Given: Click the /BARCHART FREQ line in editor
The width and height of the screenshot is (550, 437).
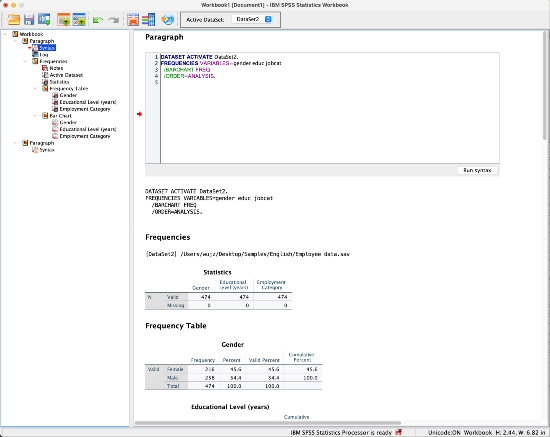Looking at the screenshot, I should 187,69.
